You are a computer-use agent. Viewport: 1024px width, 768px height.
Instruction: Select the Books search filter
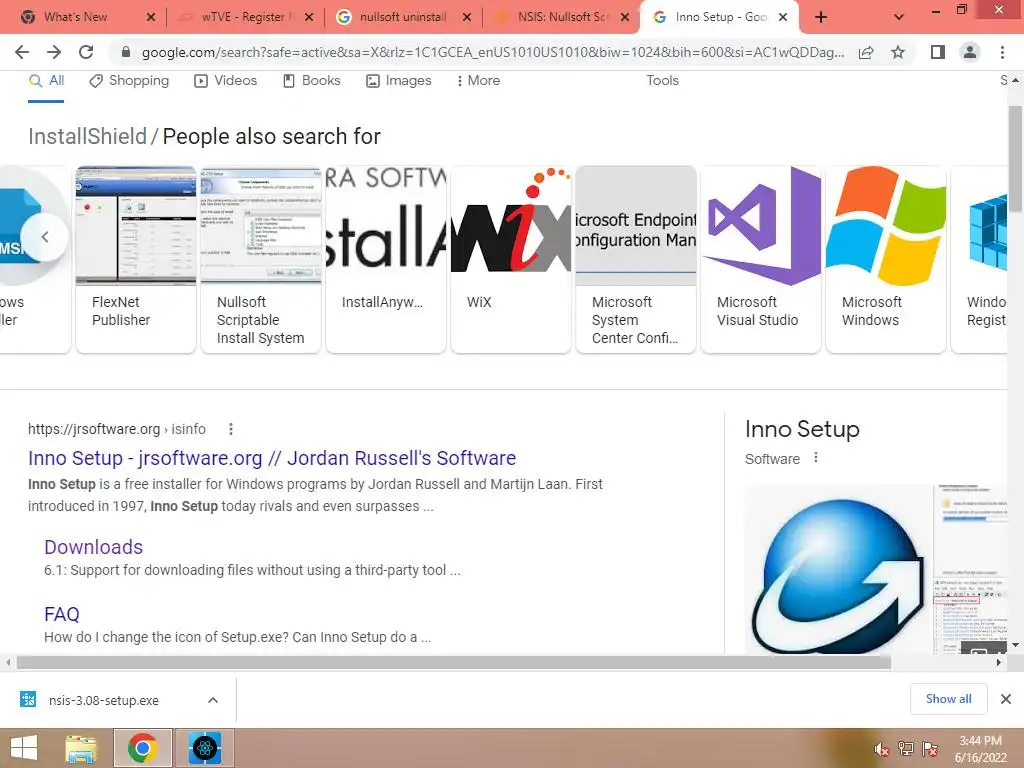(x=312, y=81)
